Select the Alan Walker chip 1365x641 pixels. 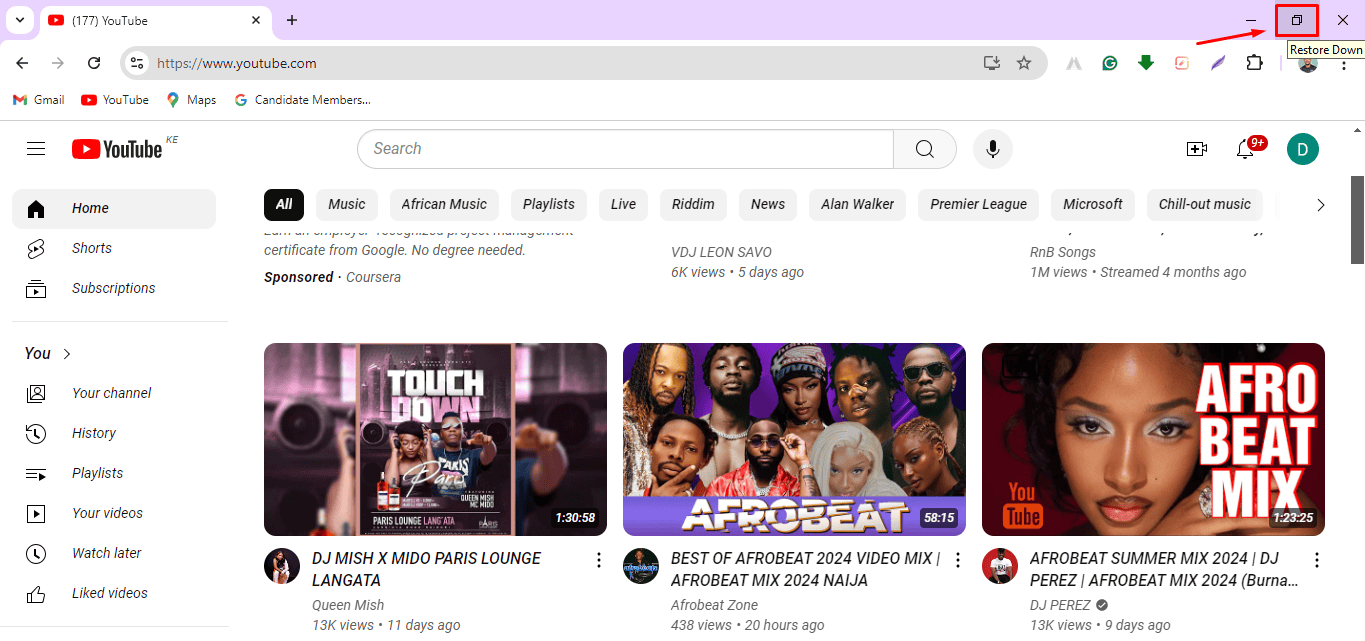click(858, 204)
